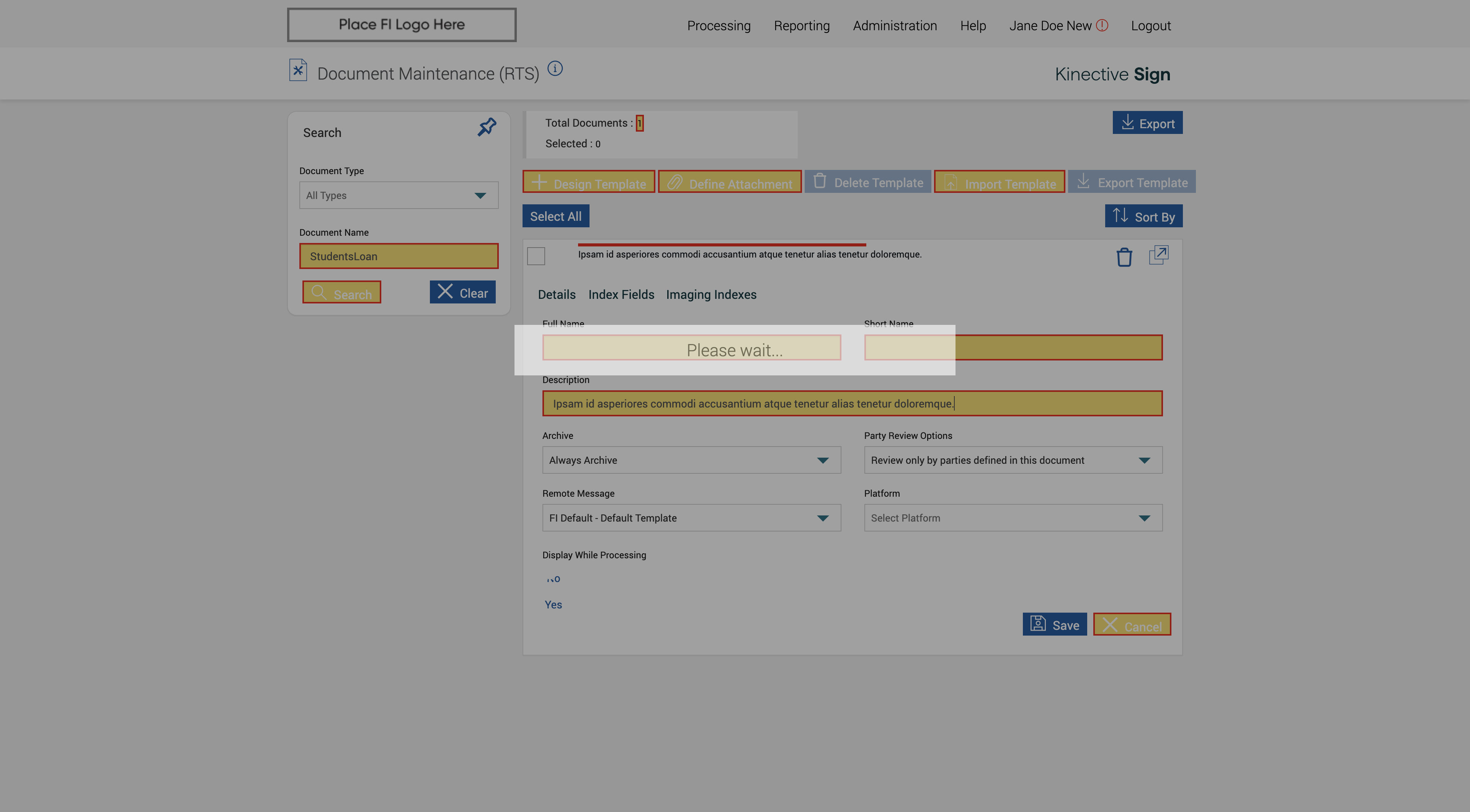
Task: Click the document icon next to page title
Action: [x=298, y=71]
